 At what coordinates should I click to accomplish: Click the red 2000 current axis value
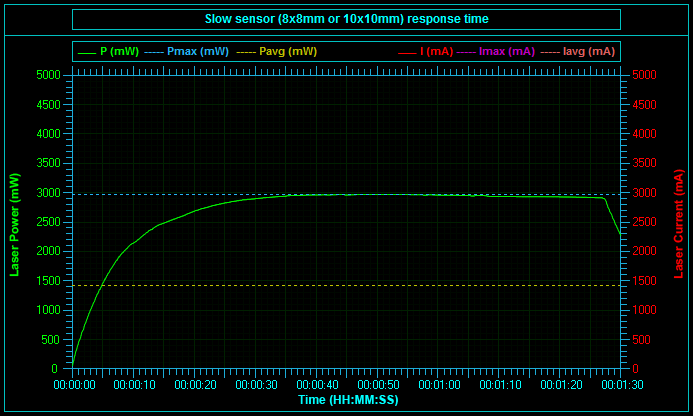pos(644,251)
